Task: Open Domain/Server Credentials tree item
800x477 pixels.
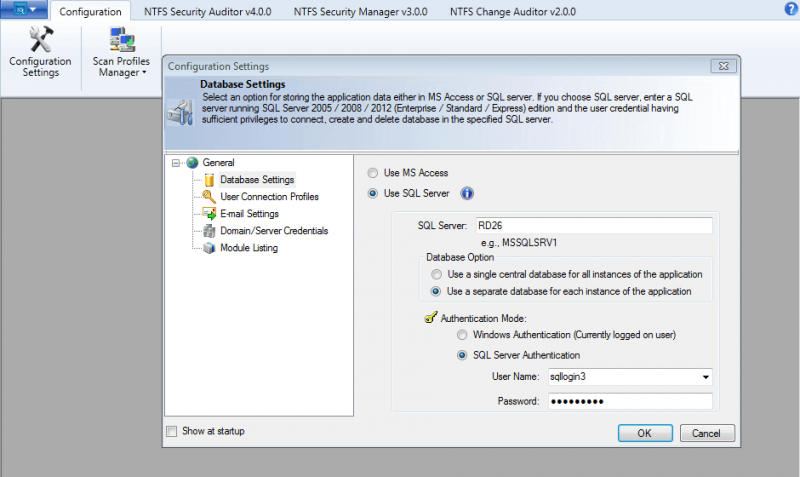Action: (x=274, y=231)
